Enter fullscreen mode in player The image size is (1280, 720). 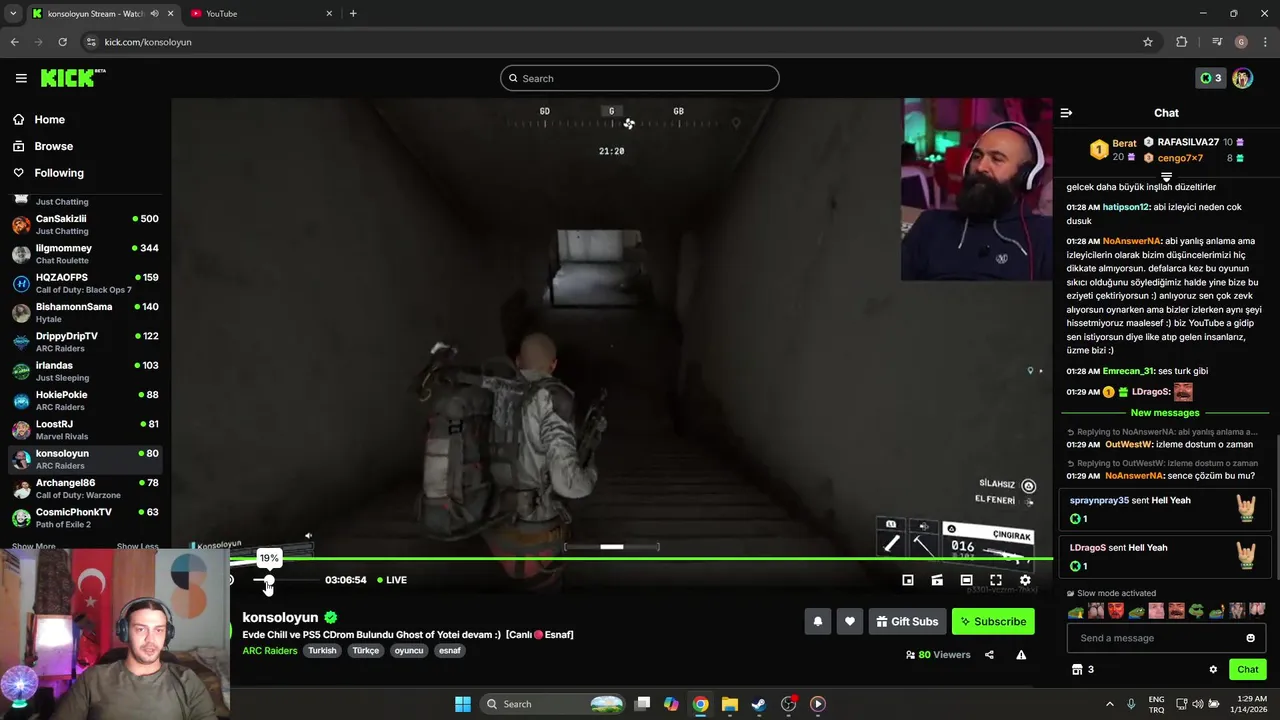(x=996, y=580)
